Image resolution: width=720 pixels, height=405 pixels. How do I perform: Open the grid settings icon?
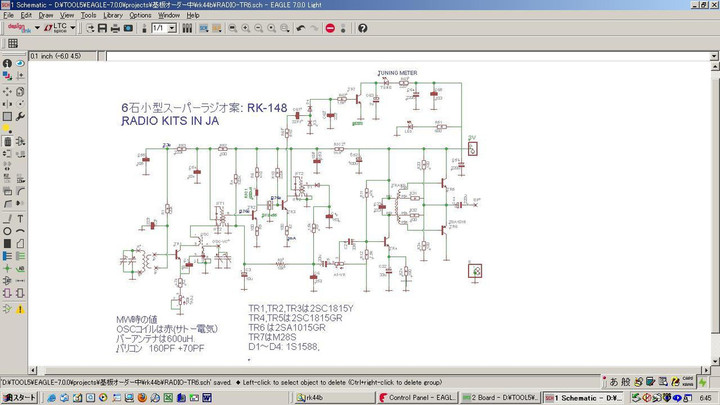(13, 44)
